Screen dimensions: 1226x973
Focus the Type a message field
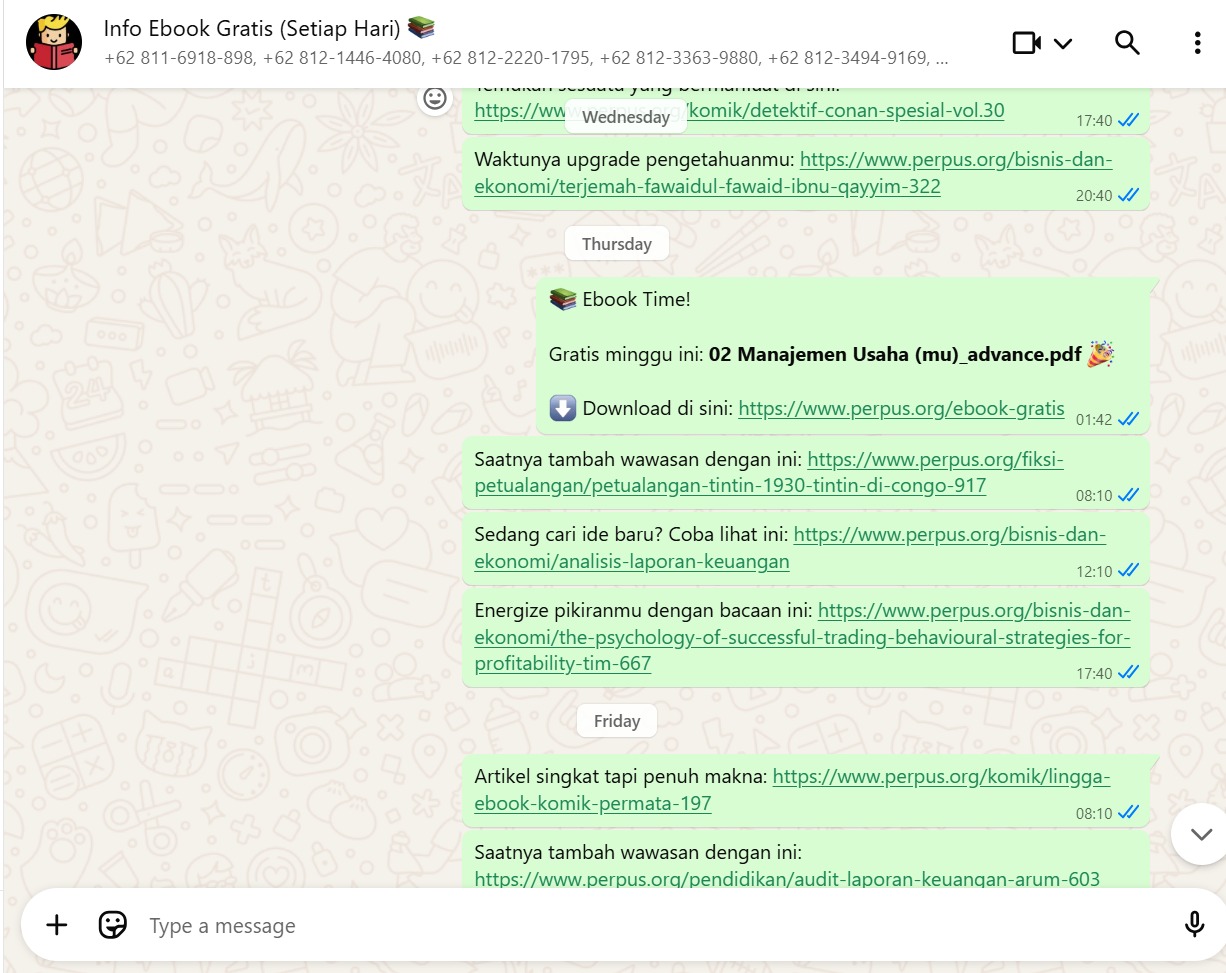point(650,926)
